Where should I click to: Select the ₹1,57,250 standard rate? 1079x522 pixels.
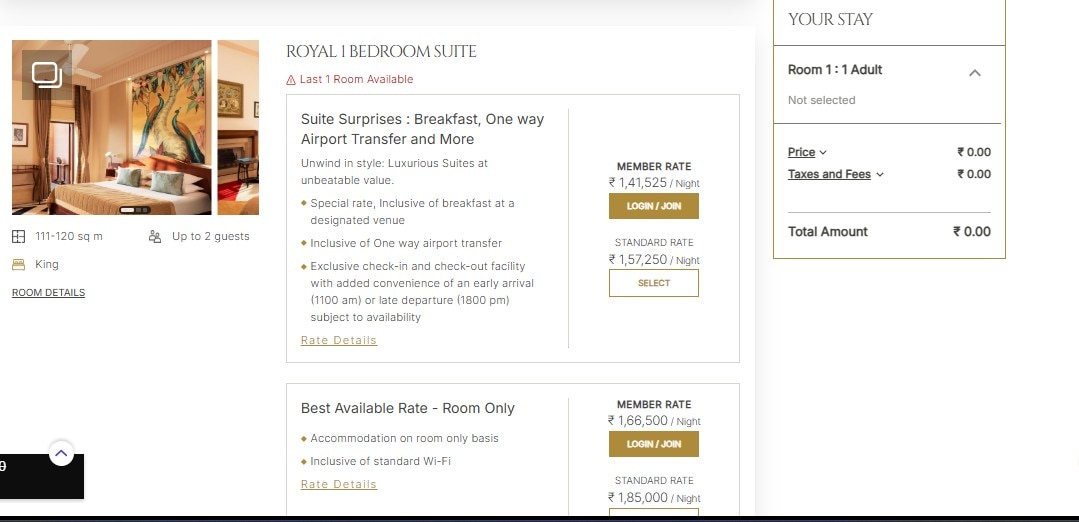tap(653, 283)
